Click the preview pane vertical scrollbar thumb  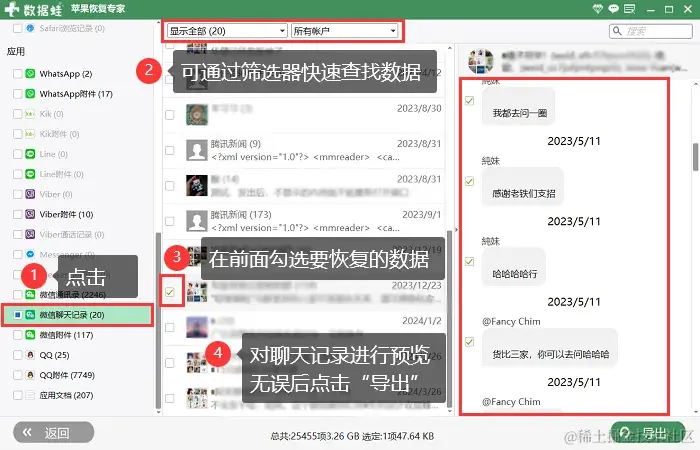(696, 157)
